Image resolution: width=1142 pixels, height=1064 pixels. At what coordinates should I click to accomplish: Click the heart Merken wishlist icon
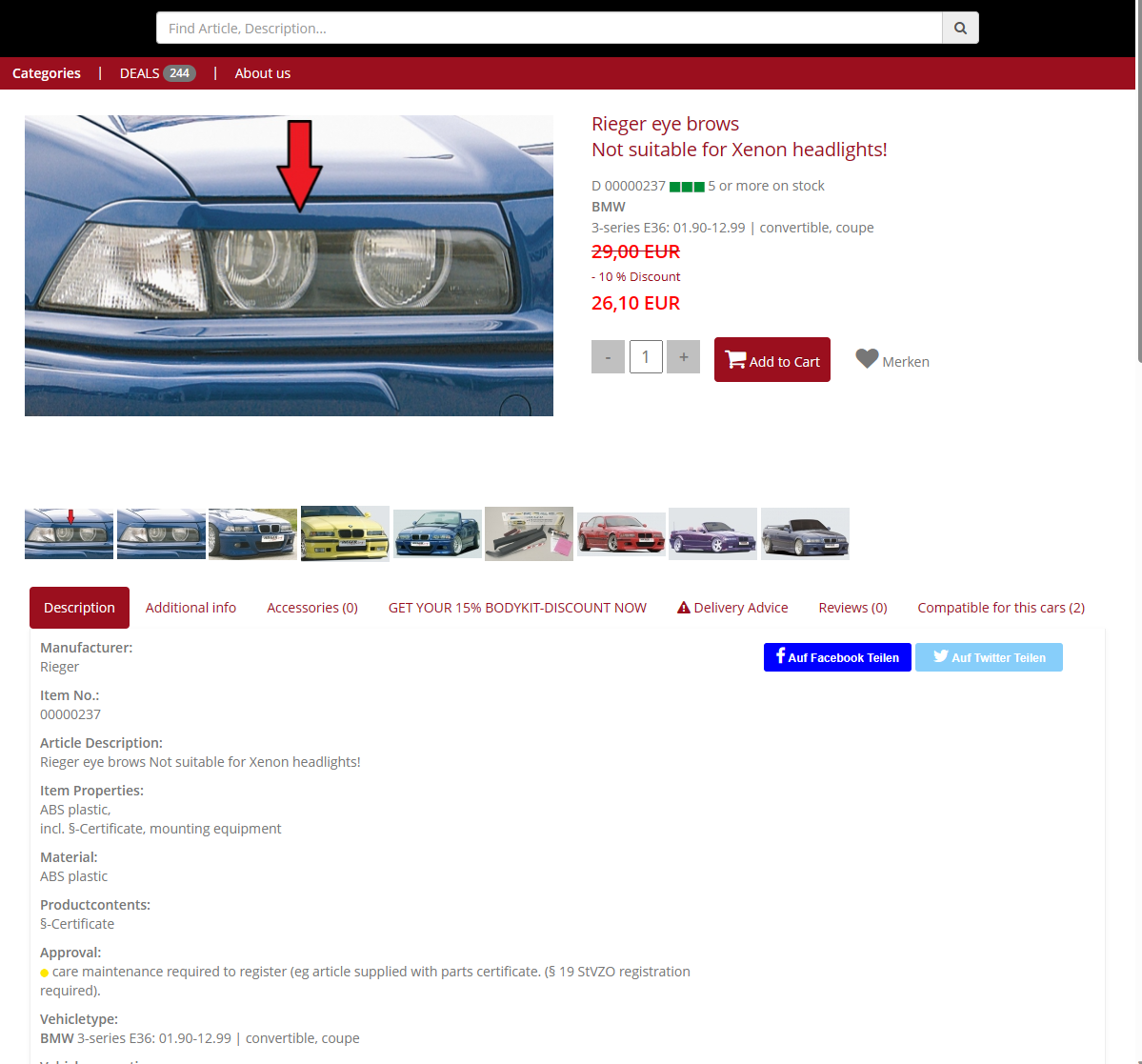[867, 359]
